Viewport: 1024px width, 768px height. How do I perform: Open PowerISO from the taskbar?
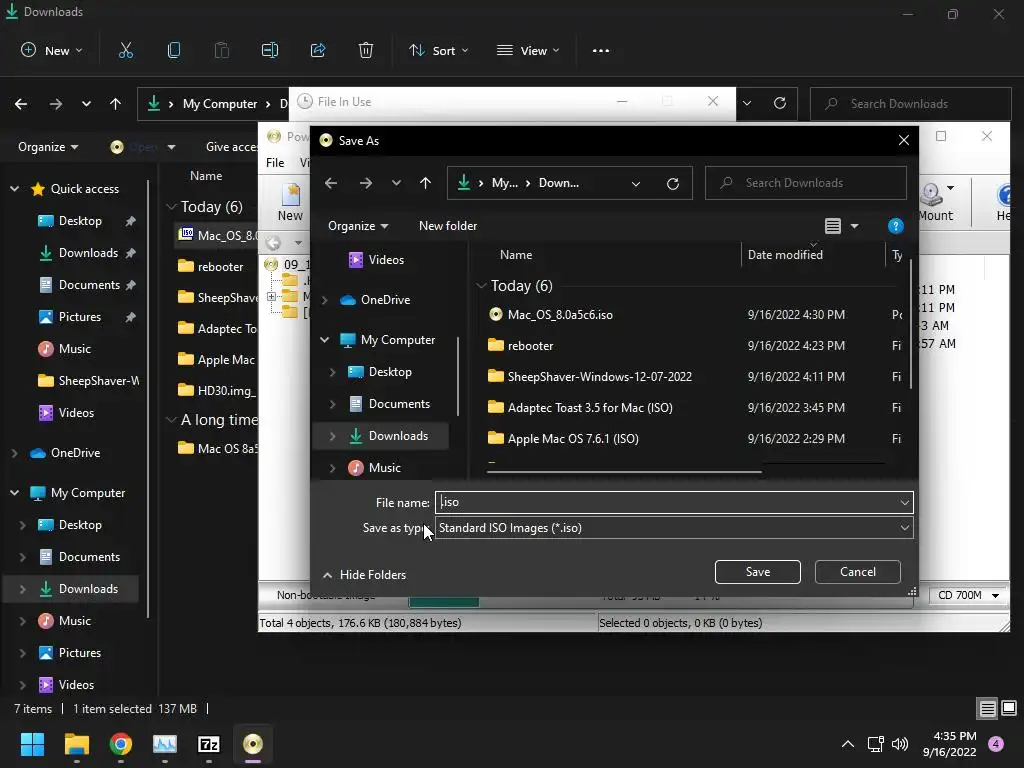(x=253, y=744)
